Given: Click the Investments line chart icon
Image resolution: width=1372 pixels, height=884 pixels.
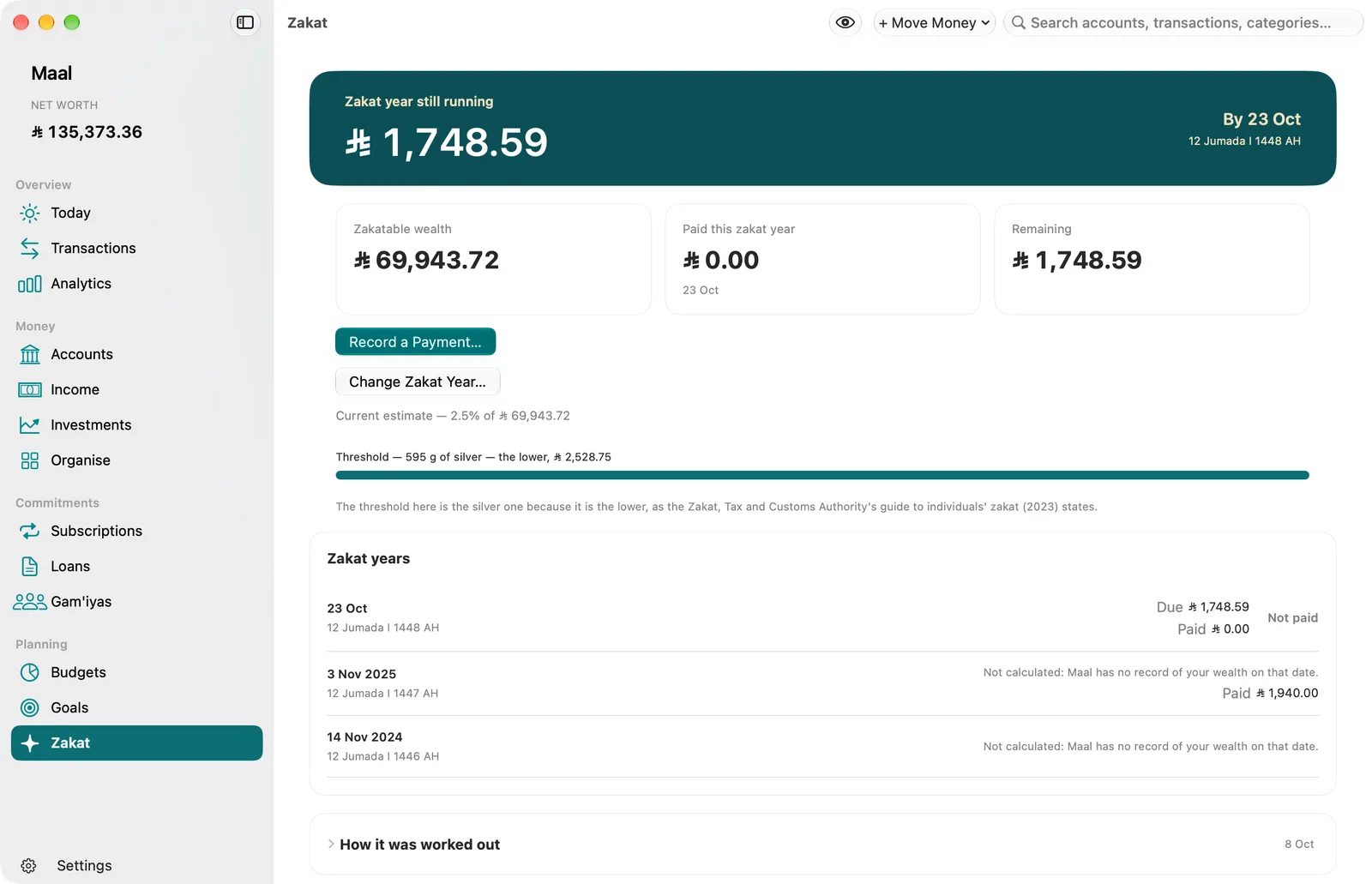Looking at the screenshot, I should coord(30,425).
